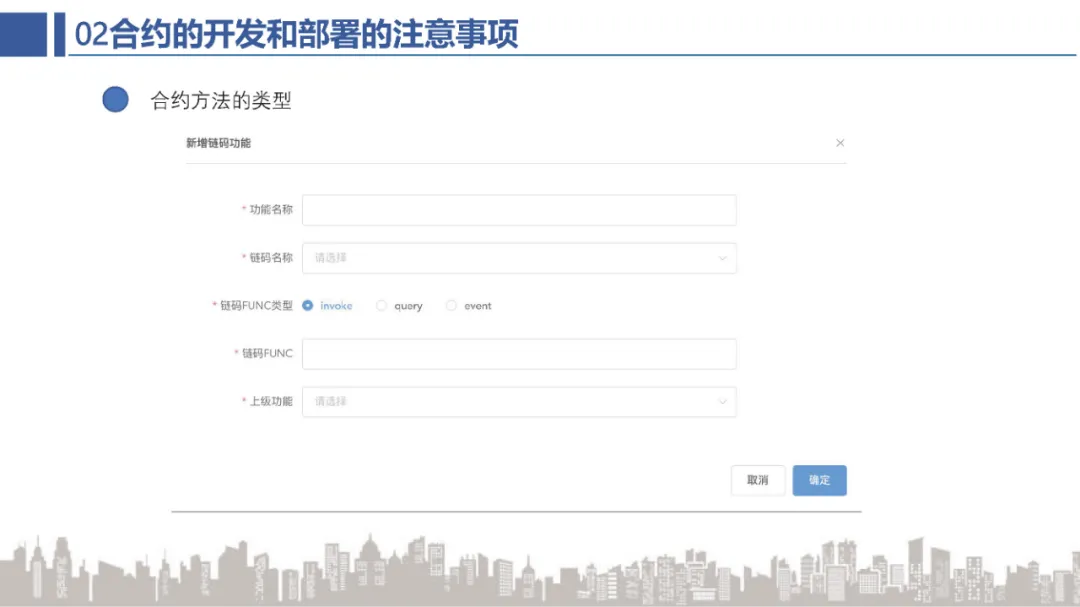1080x607 pixels.
Task: Open the 上级功能 dropdown
Action: pyautogui.click(x=519, y=401)
